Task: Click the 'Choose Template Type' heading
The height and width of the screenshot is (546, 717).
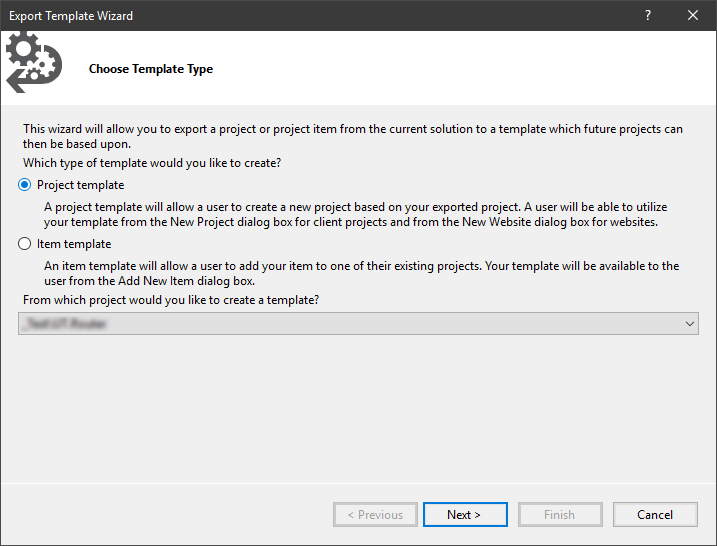Action: (x=151, y=69)
